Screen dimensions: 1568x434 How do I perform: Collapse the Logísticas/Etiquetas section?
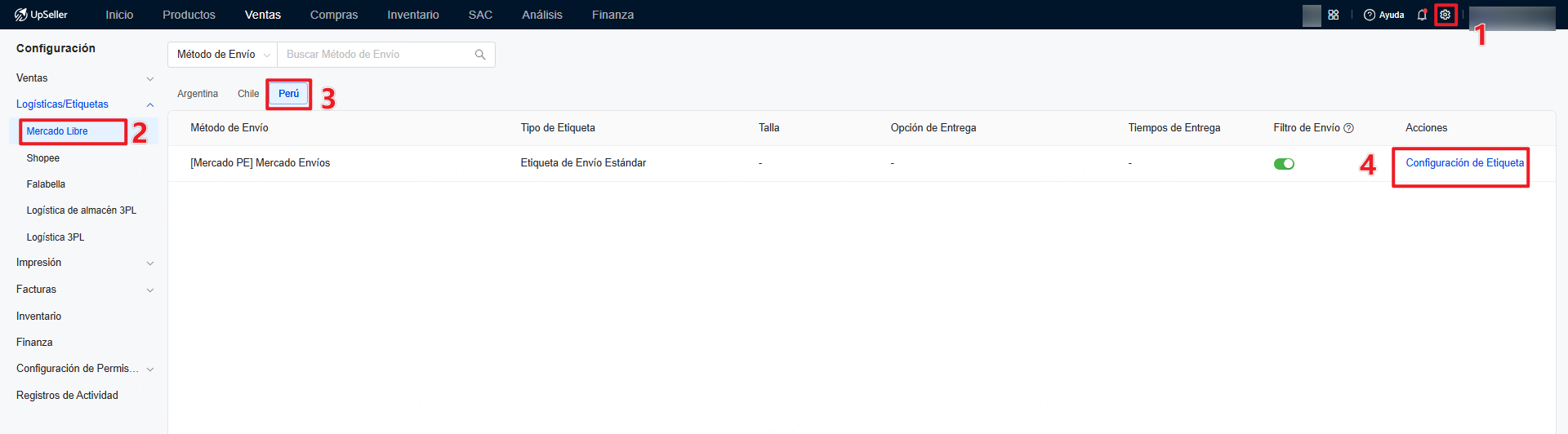click(149, 105)
